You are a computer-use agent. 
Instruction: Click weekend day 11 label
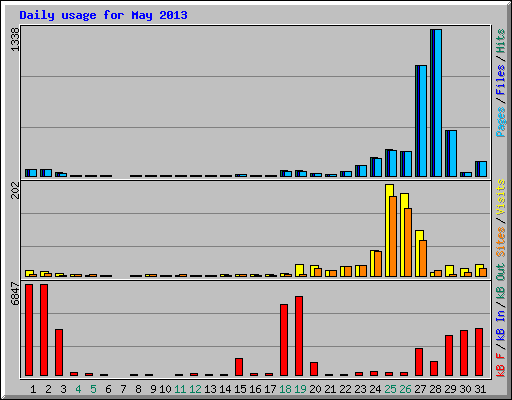[x=180, y=389]
